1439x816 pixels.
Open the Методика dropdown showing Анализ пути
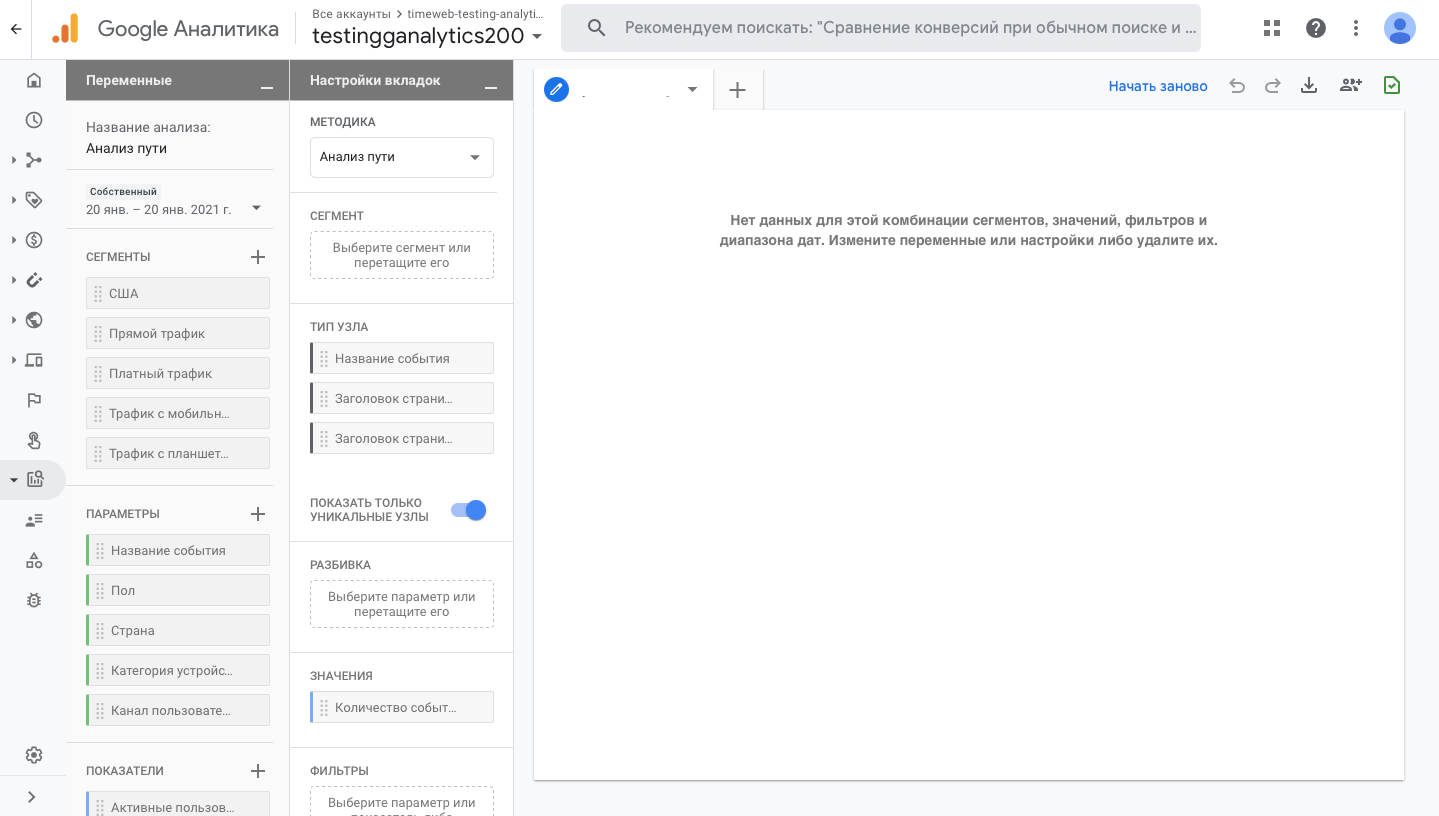(401, 157)
